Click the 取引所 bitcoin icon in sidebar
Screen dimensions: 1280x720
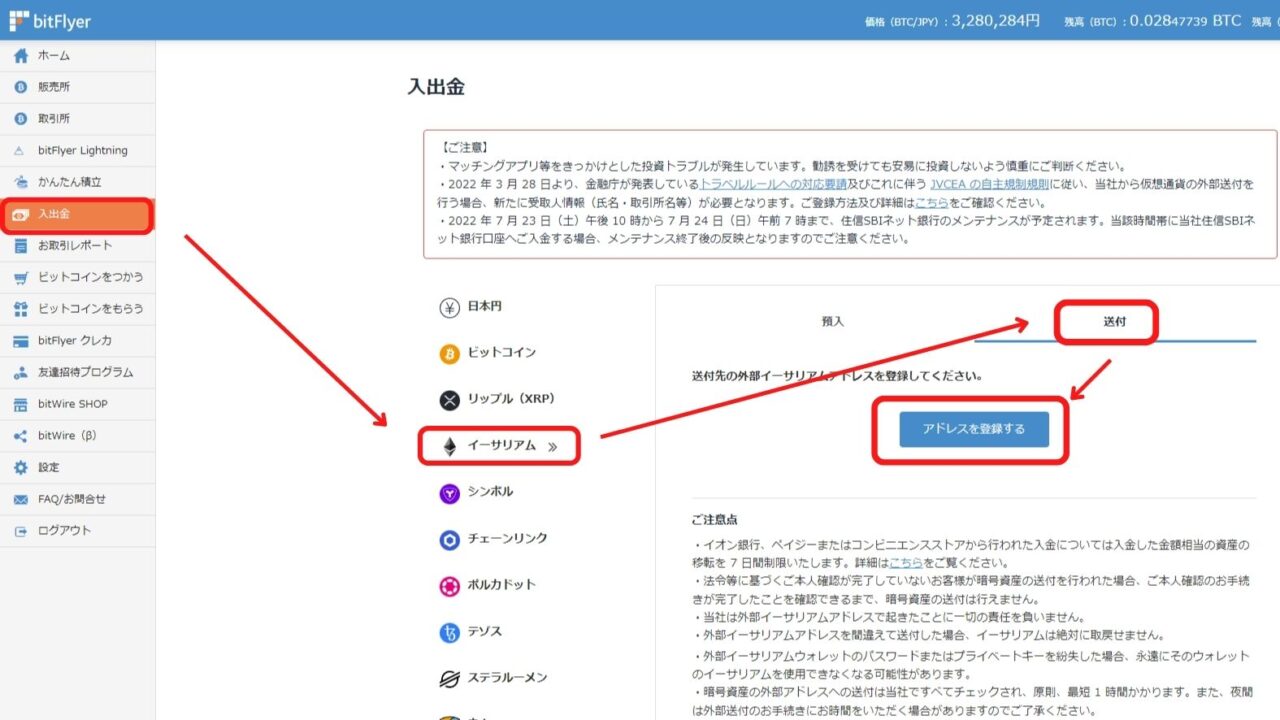(20, 119)
